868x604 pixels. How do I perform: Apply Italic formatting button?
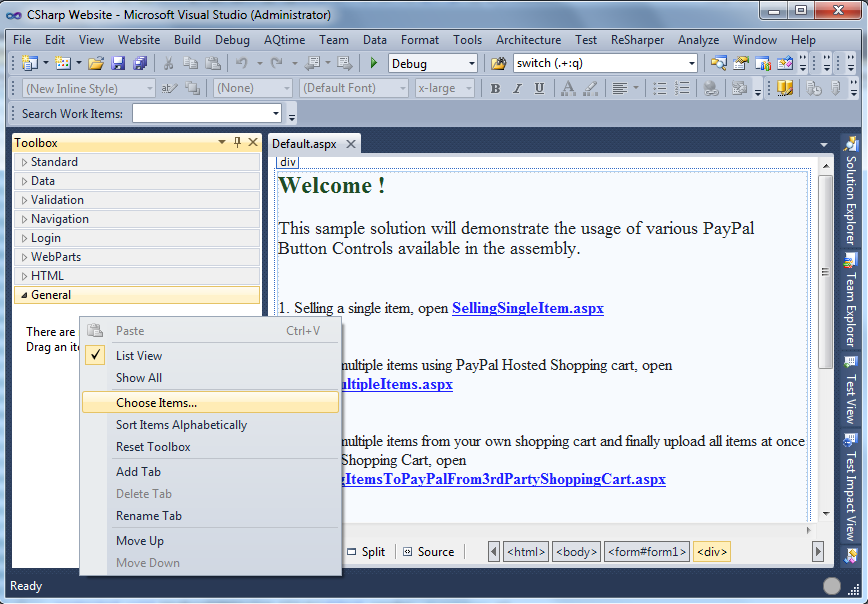click(518, 88)
